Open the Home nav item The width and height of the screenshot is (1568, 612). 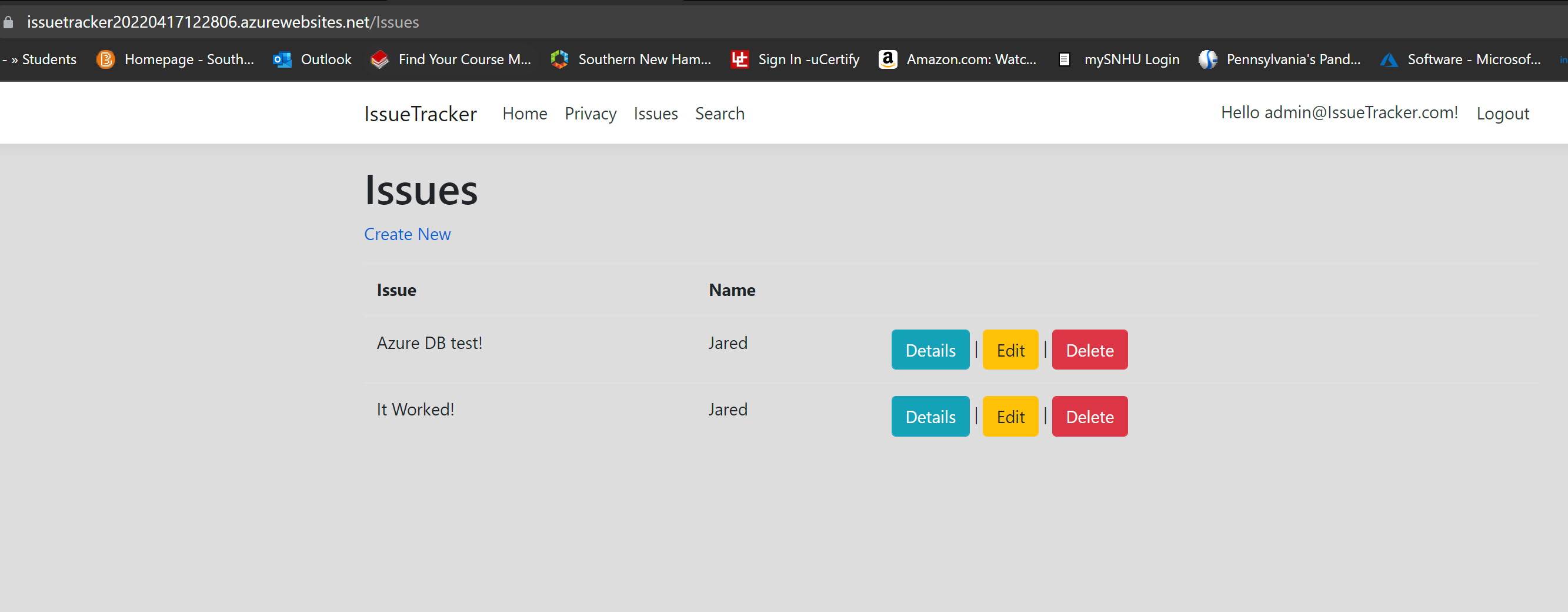click(x=525, y=114)
